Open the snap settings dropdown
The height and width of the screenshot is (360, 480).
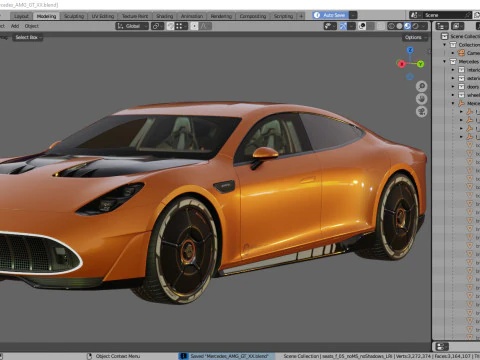coord(181,26)
